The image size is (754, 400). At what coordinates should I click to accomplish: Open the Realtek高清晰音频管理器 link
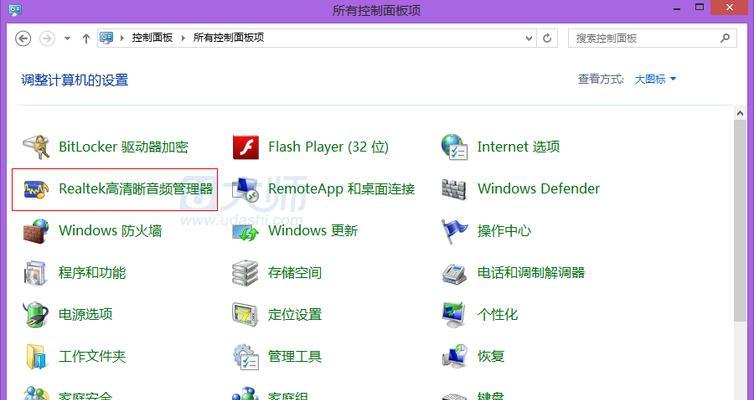pyautogui.click(x=136, y=188)
